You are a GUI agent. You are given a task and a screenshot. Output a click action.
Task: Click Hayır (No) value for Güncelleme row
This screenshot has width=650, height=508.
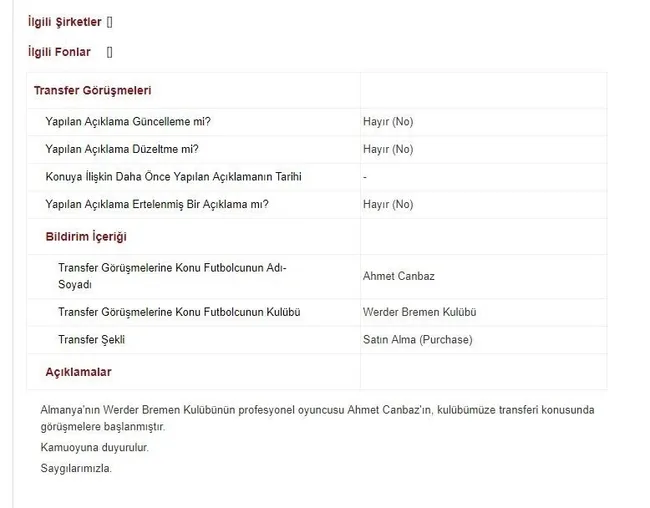pos(388,122)
